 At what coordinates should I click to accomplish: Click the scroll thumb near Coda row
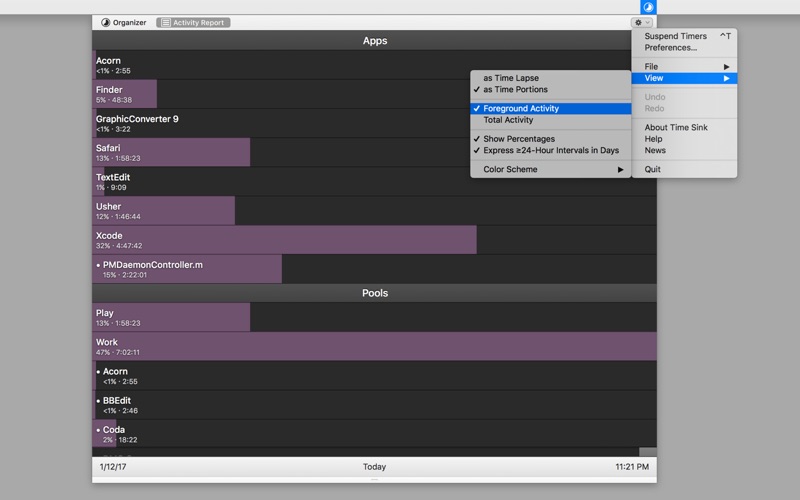(647, 452)
